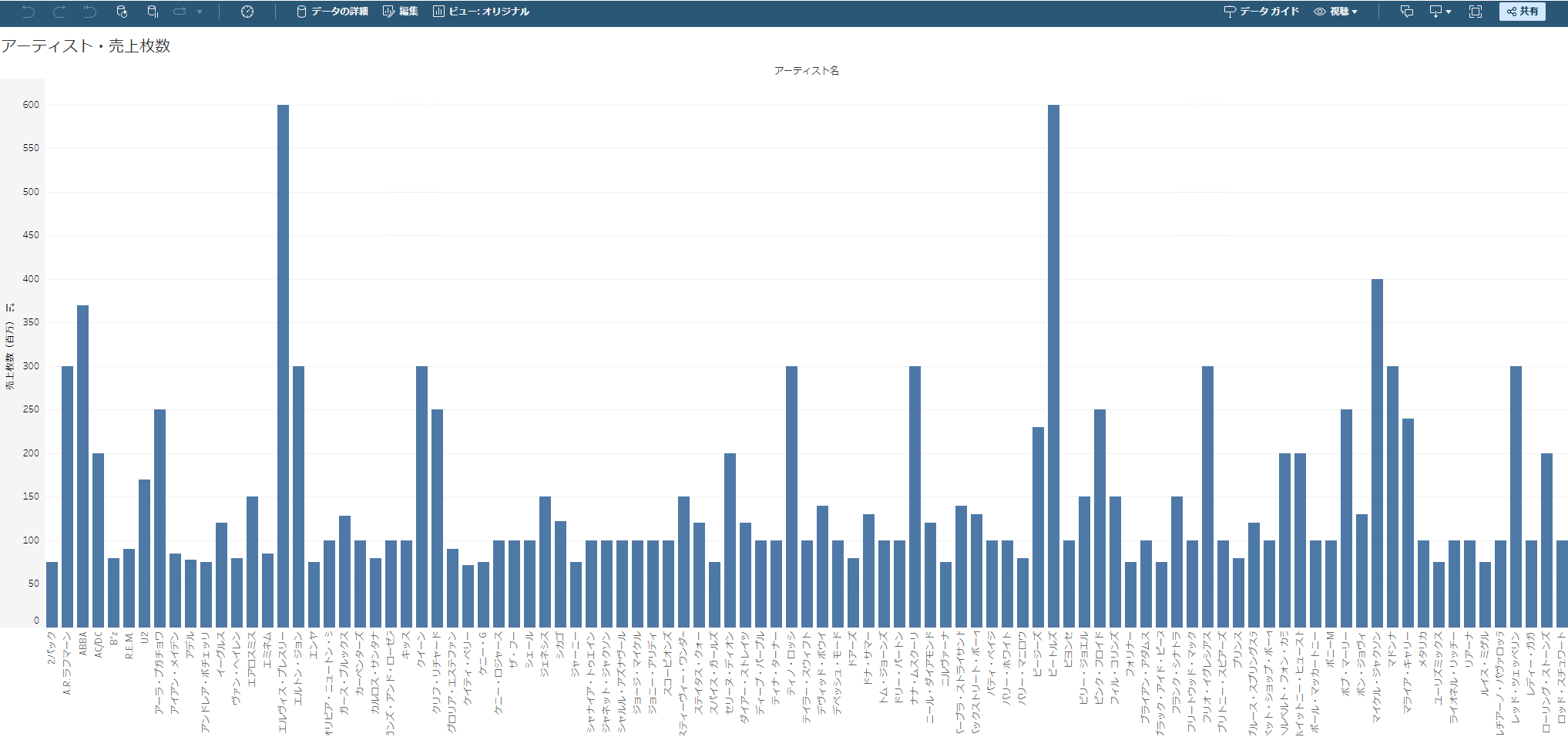Image resolution: width=1568 pixels, height=737 pixels.
Task: Select the セリーヌ・ディオン bar
Action: tap(730, 540)
